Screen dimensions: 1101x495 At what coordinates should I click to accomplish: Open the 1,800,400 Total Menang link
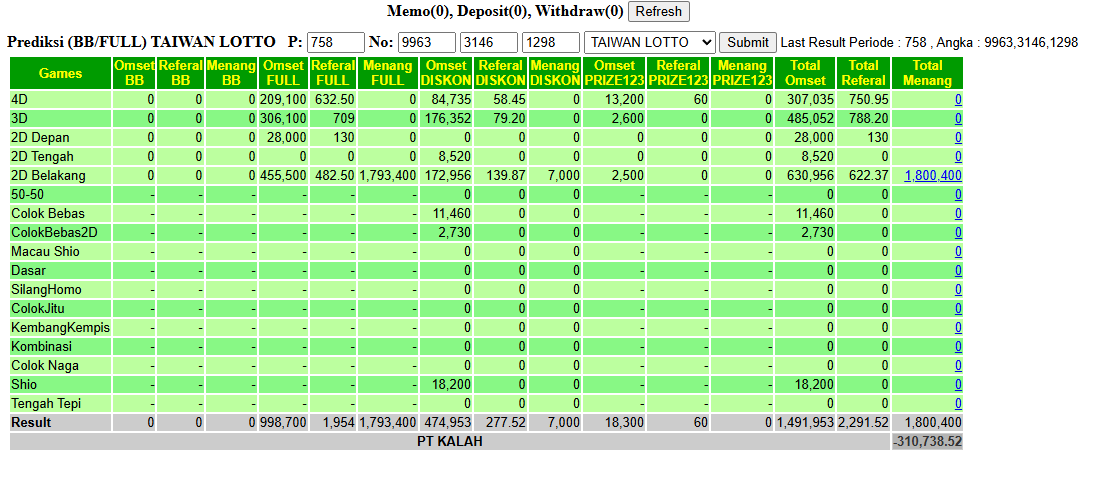[x=932, y=176]
